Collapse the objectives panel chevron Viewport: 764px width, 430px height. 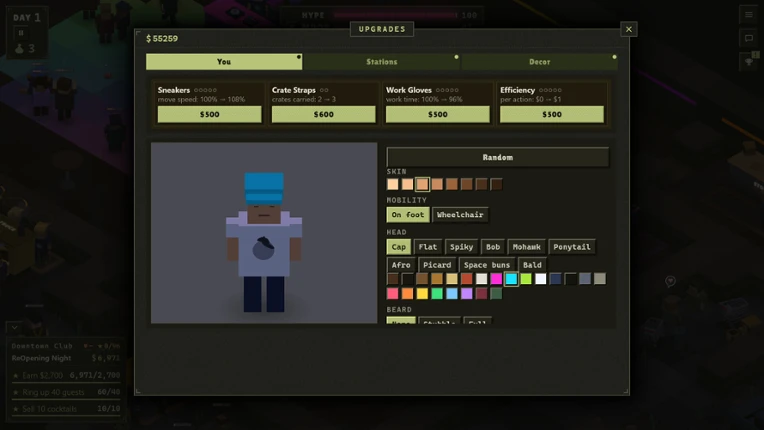tap(15, 327)
